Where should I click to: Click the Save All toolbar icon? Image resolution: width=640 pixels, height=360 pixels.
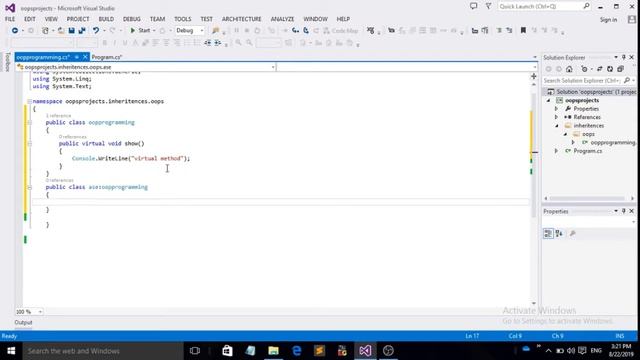[82, 31]
